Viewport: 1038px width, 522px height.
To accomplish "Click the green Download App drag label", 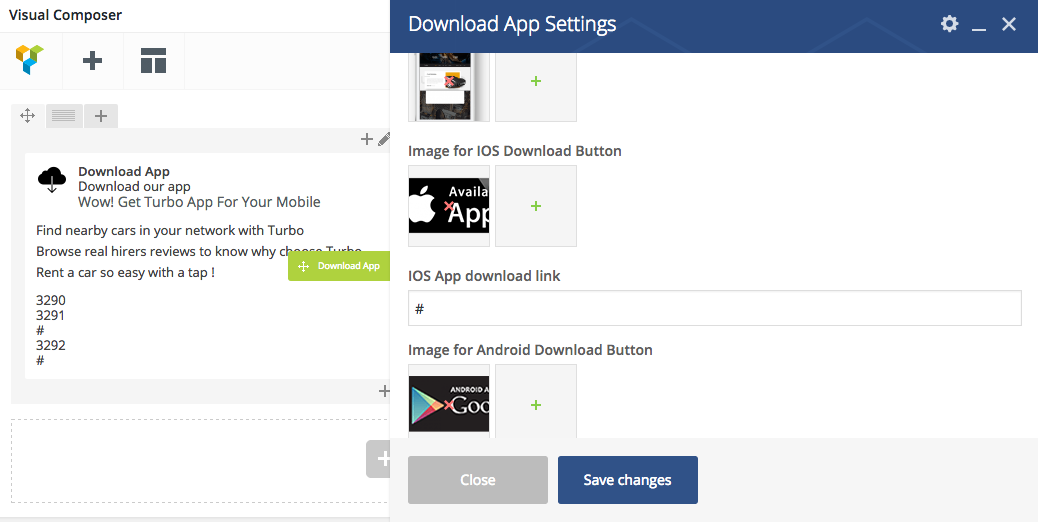I will (x=339, y=266).
